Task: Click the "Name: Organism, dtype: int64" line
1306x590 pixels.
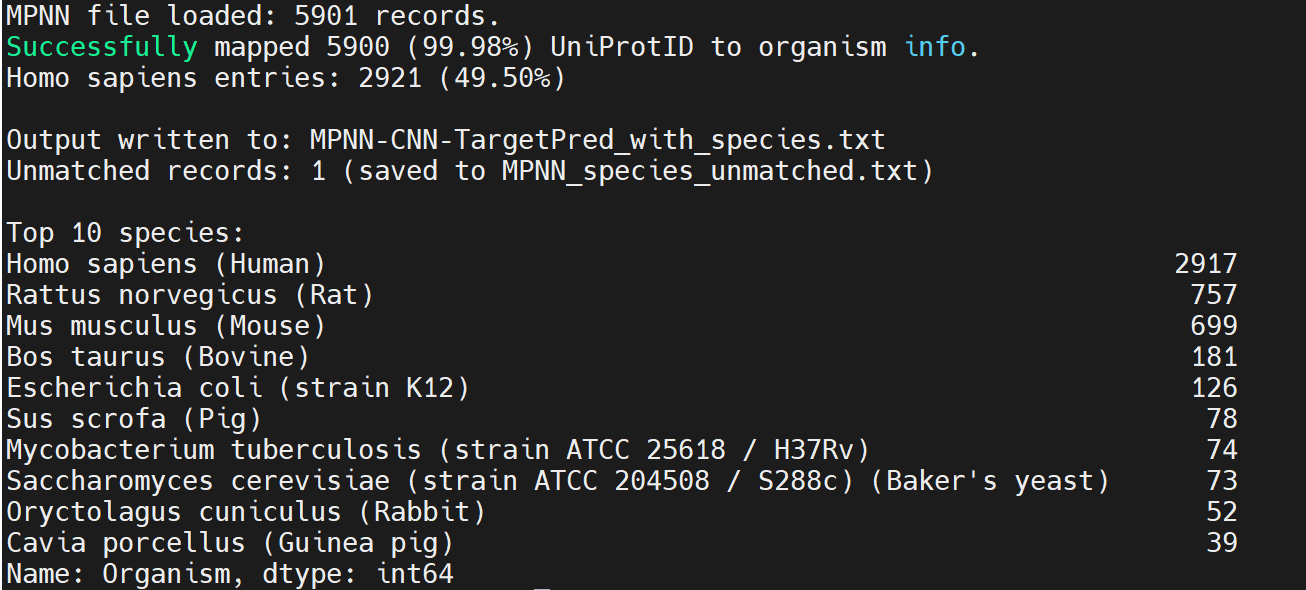Action: [230, 574]
